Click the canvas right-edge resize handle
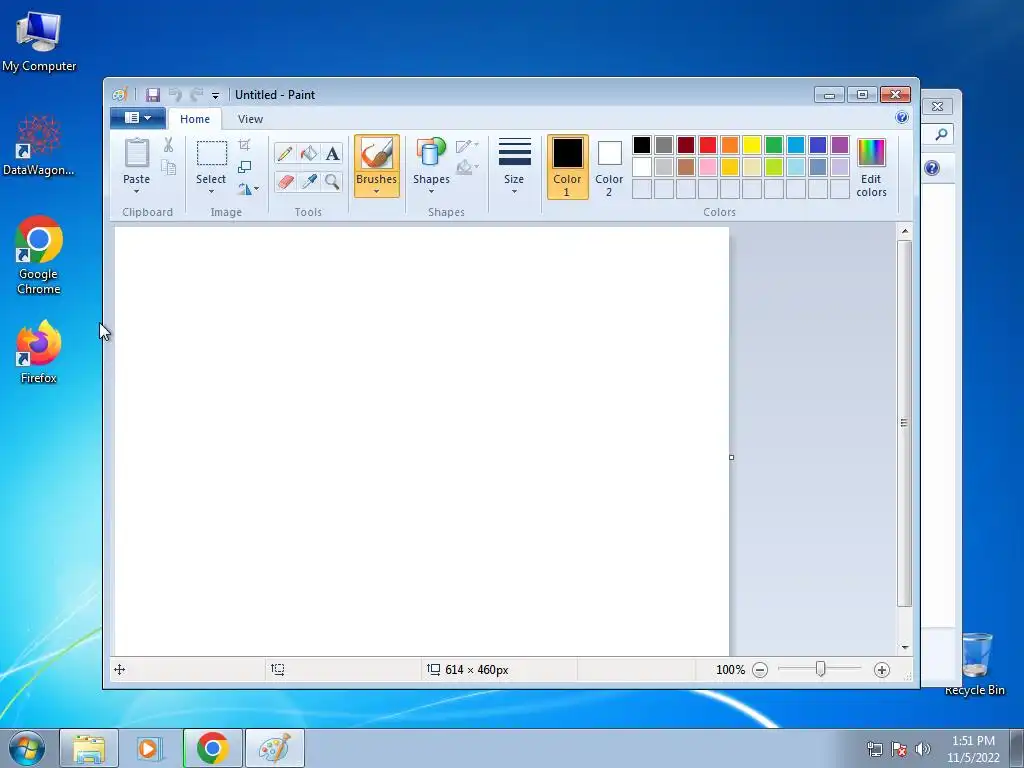The image size is (1024, 768). pos(731,457)
